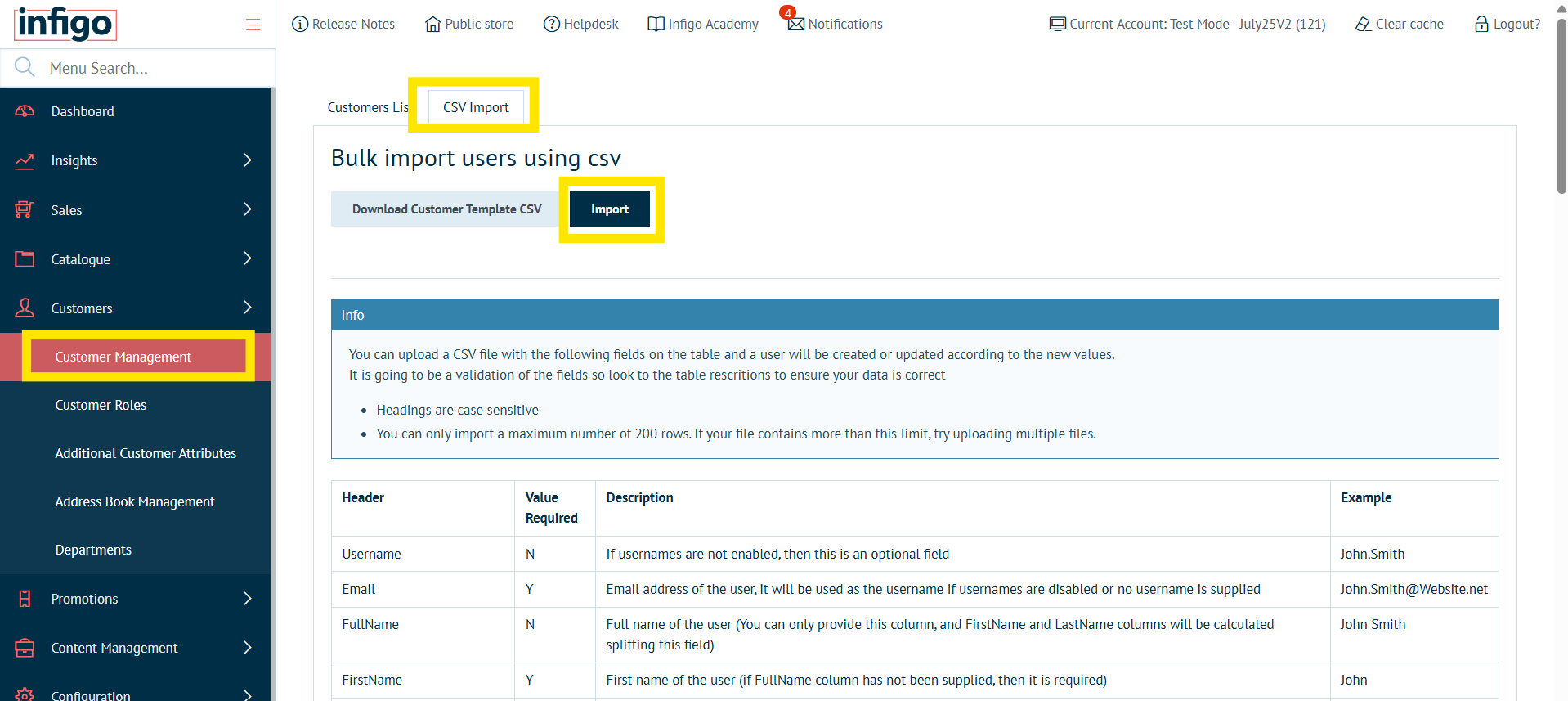Open Address Book Management menu item
This screenshot has width=1568, height=701.
click(135, 501)
